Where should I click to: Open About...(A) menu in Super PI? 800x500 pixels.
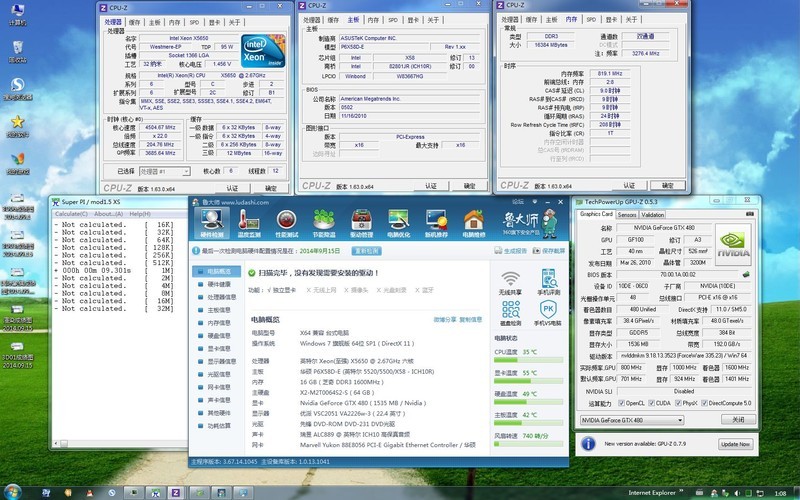(108, 214)
